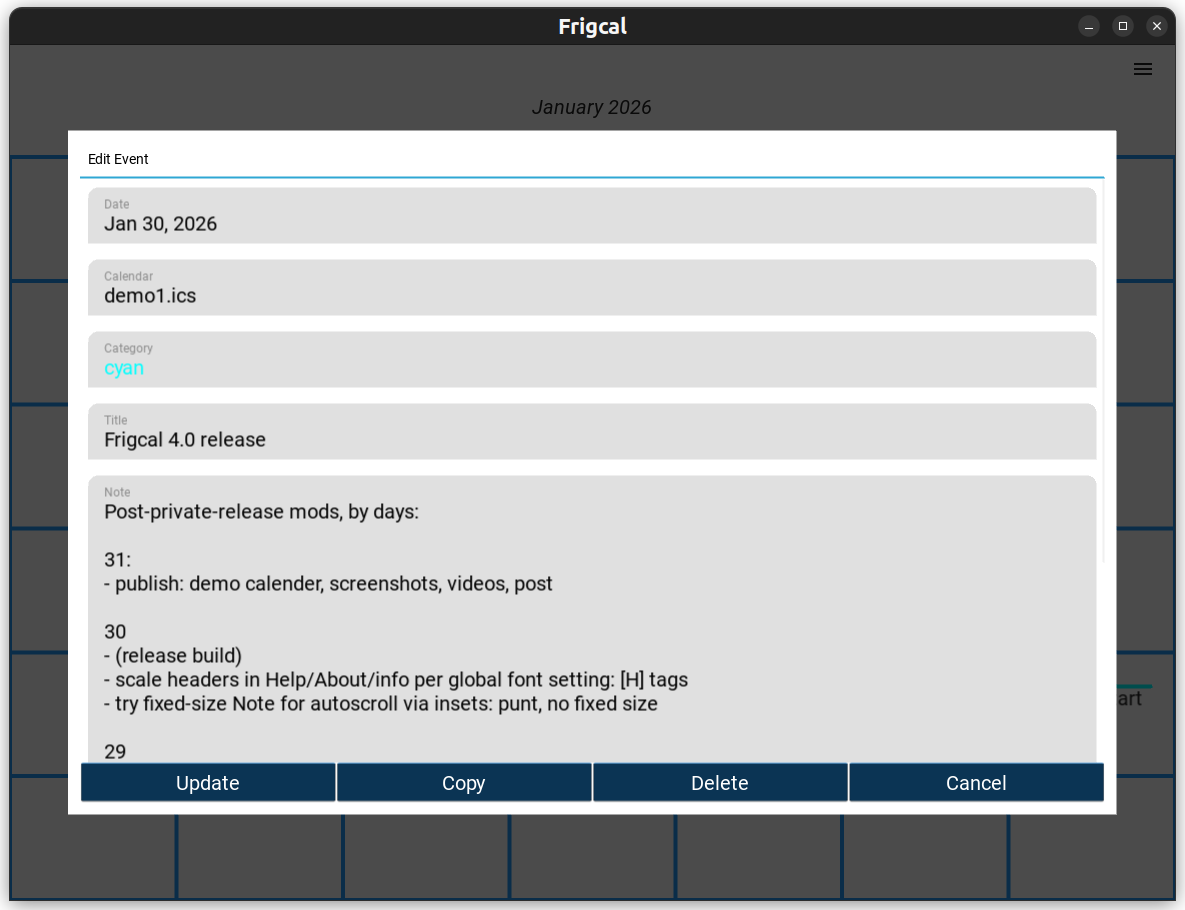Screen dimensions: 1185x910
Task: Click the 'Edit Event' dialog title
Action: (x=118, y=159)
